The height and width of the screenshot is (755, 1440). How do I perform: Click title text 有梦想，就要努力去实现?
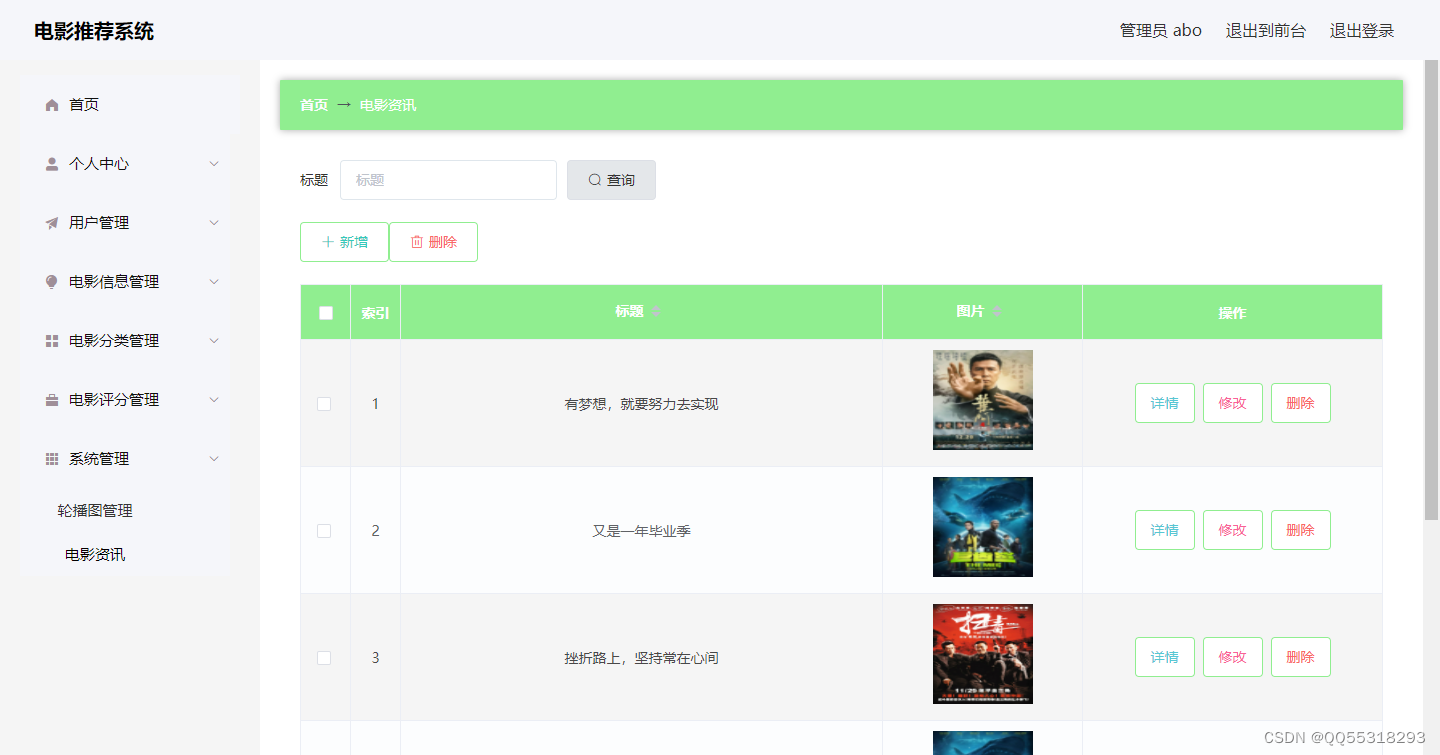pos(641,404)
